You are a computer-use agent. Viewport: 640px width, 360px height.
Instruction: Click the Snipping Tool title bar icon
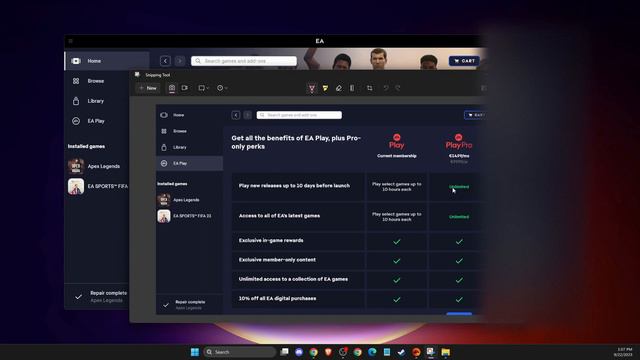click(137, 75)
